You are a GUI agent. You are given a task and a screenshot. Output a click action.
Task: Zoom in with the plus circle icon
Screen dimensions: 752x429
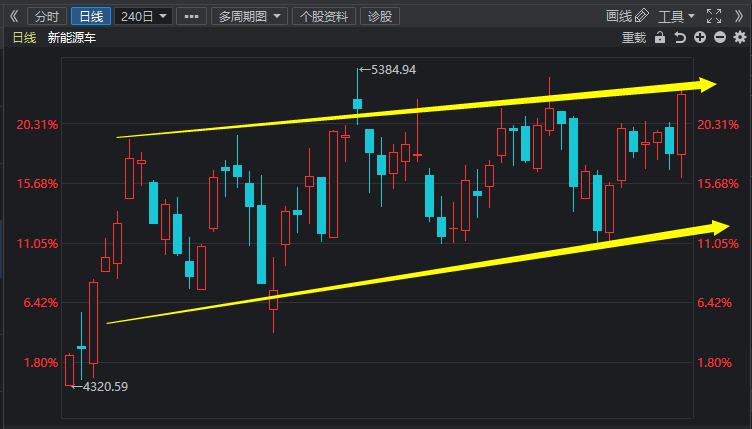pyautogui.click(x=700, y=38)
